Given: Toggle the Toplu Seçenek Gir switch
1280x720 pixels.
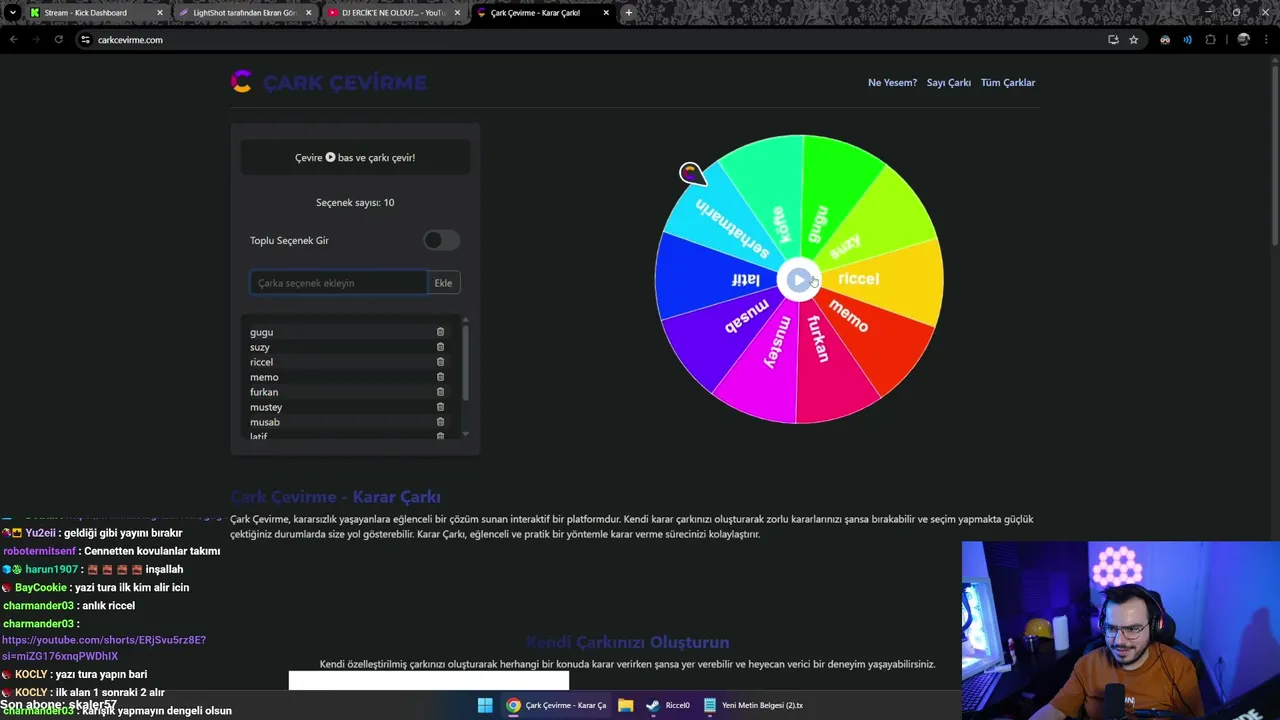Looking at the screenshot, I should tap(441, 240).
